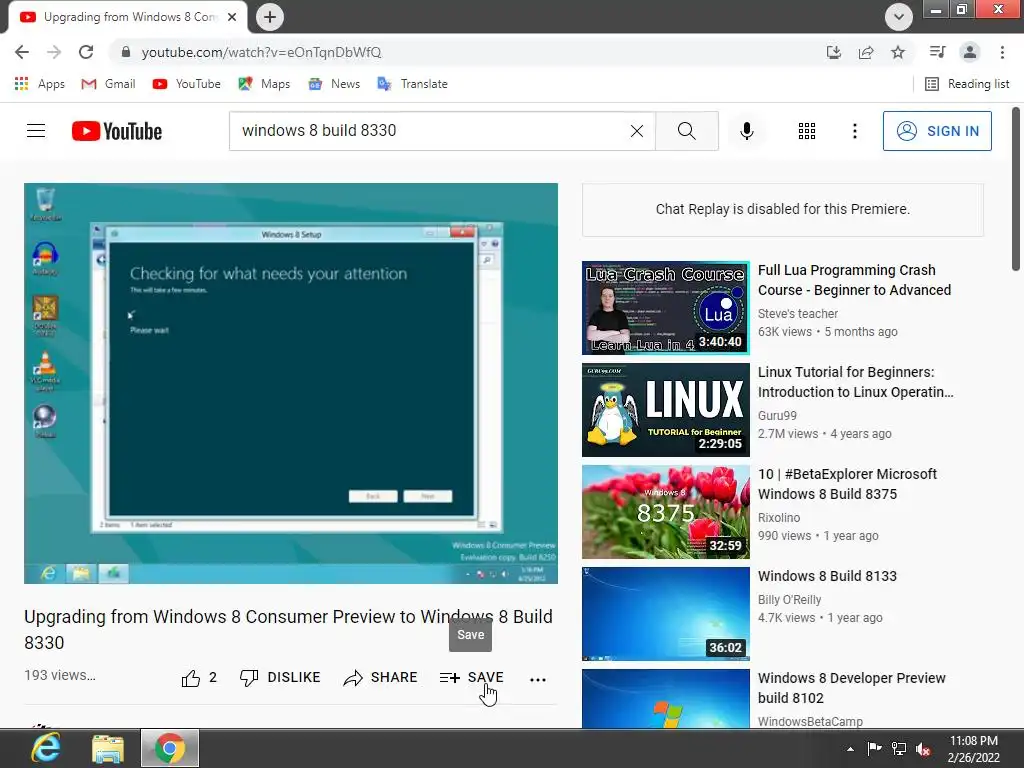Open the Windows 8 Build 8375 thumbnail
The height and width of the screenshot is (768, 1024).
click(x=665, y=511)
